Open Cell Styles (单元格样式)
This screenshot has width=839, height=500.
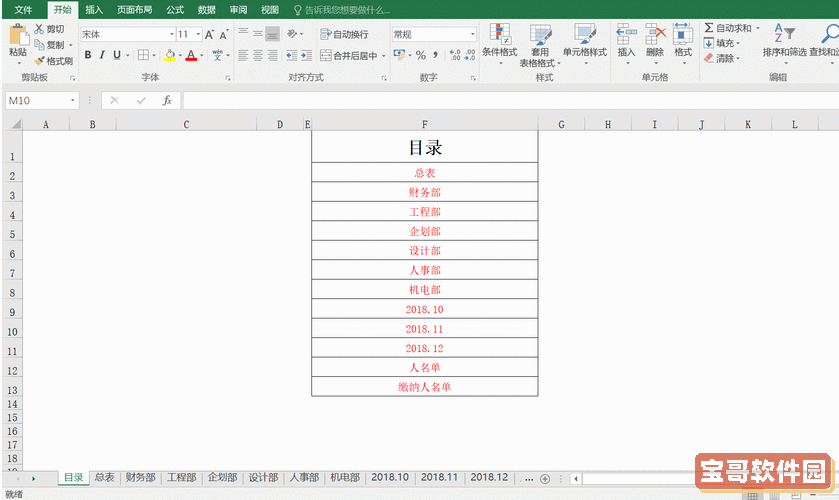click(585, 44)
